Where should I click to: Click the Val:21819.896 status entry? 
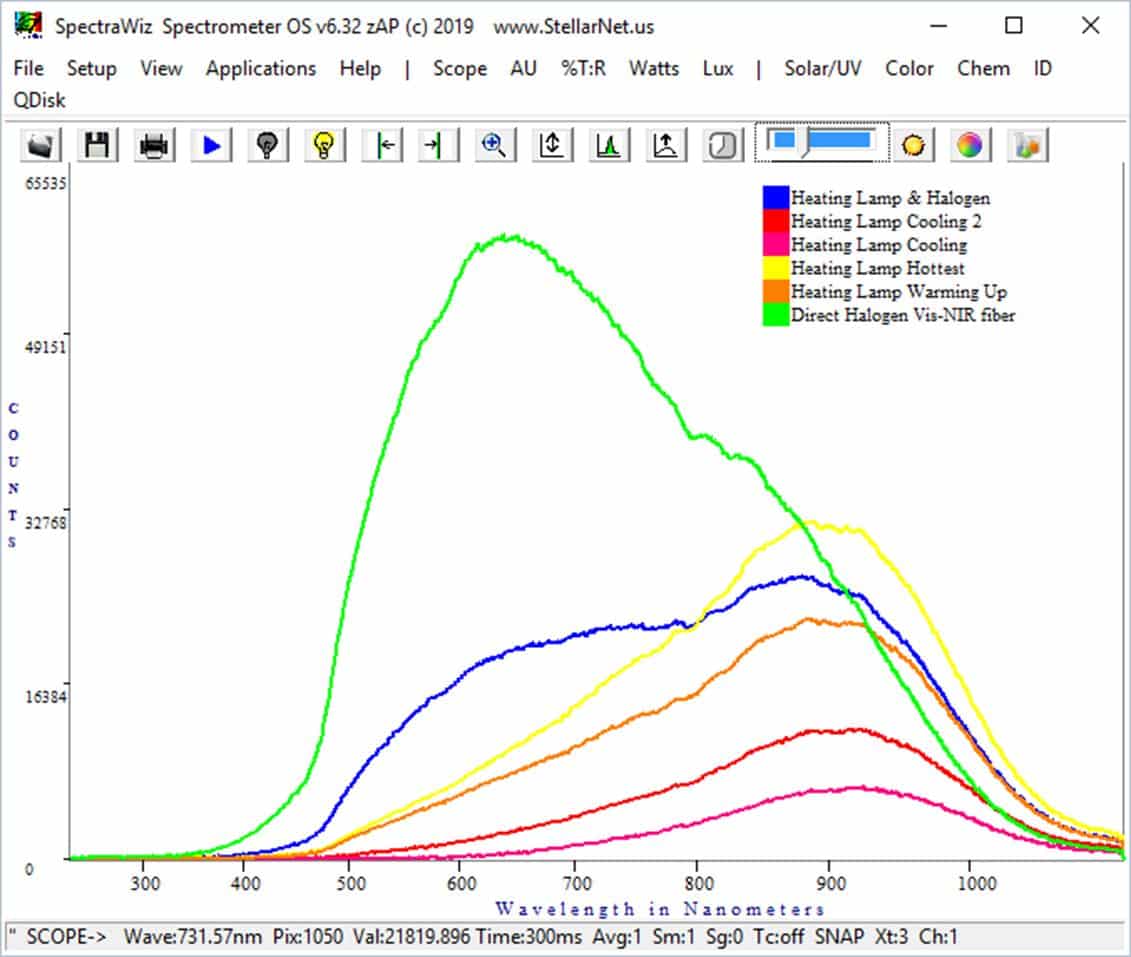[x=411, y=936]
